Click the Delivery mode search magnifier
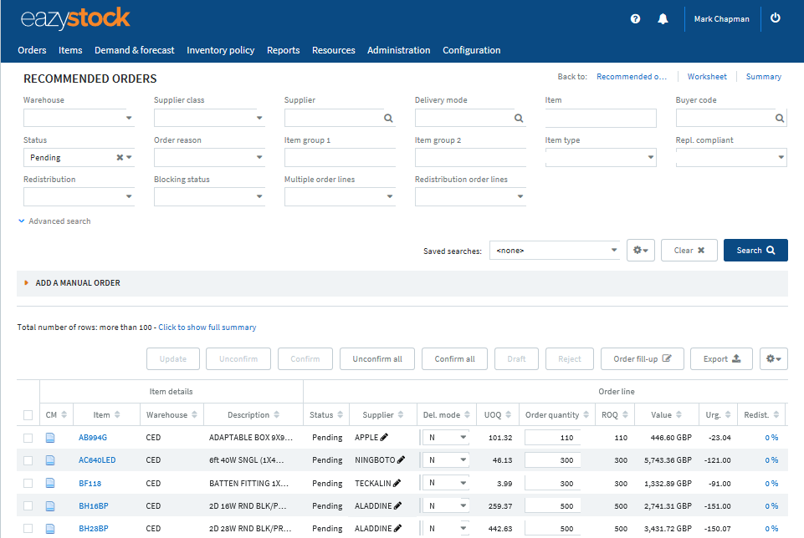This screenshot has height=538, width=804. coord(518,118)
